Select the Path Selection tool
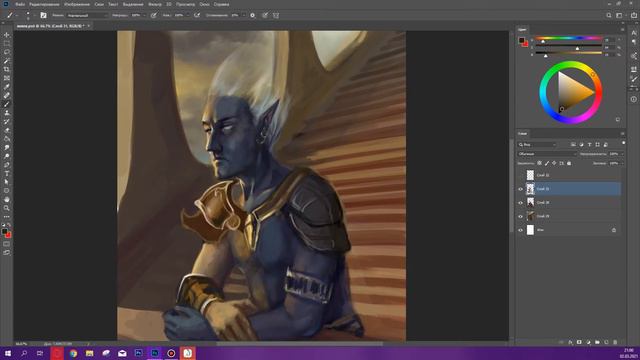 pyautogui.click(x=7, y=182)
